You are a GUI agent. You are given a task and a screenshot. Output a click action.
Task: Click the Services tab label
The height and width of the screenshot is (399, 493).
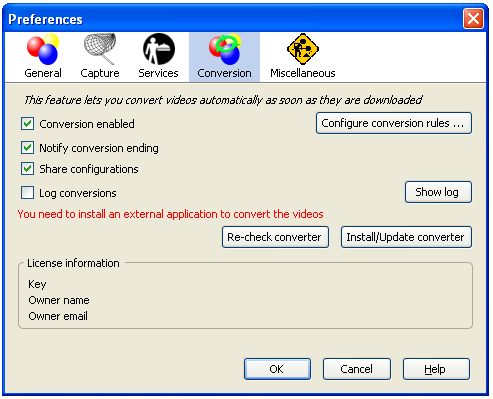[159, 73]
